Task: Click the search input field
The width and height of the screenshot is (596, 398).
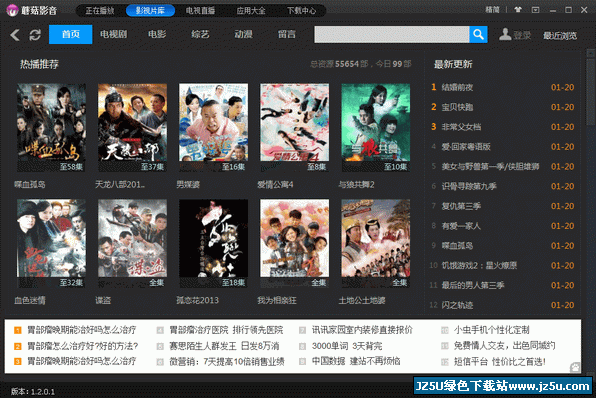Action: [392, 35]
